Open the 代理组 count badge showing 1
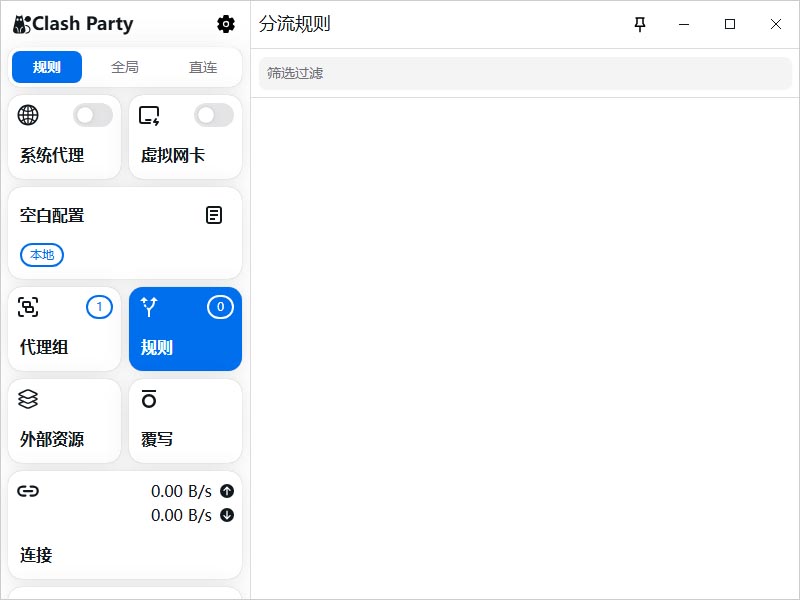 tap(100, 307)
